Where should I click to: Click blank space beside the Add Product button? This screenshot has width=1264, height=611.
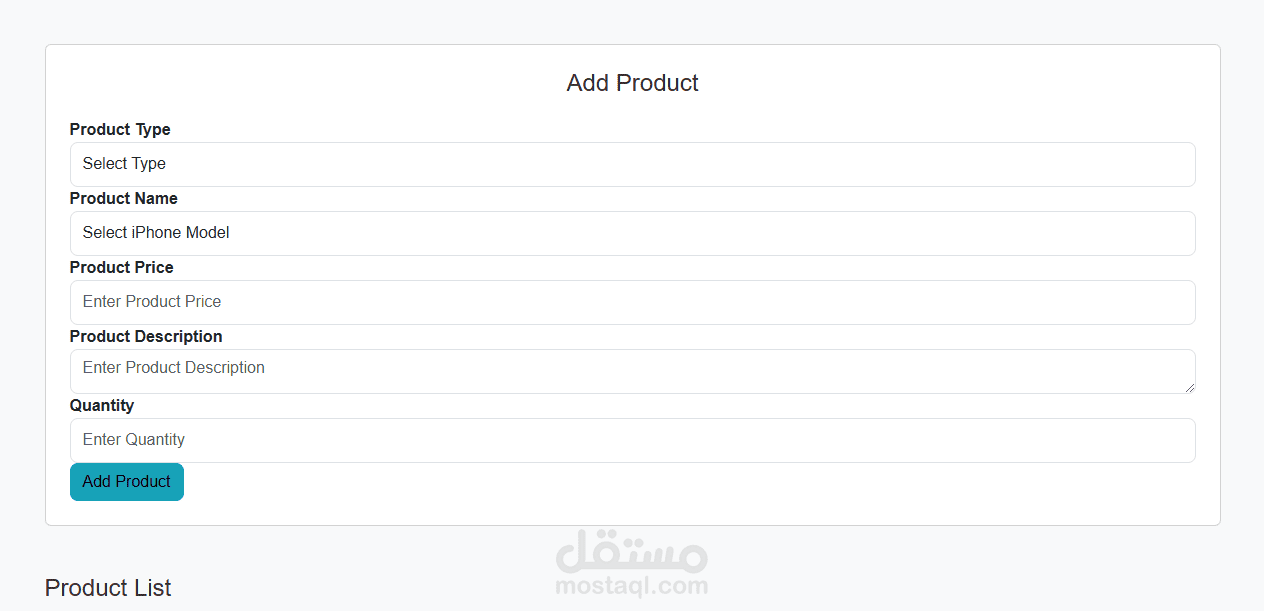point(690,482)
